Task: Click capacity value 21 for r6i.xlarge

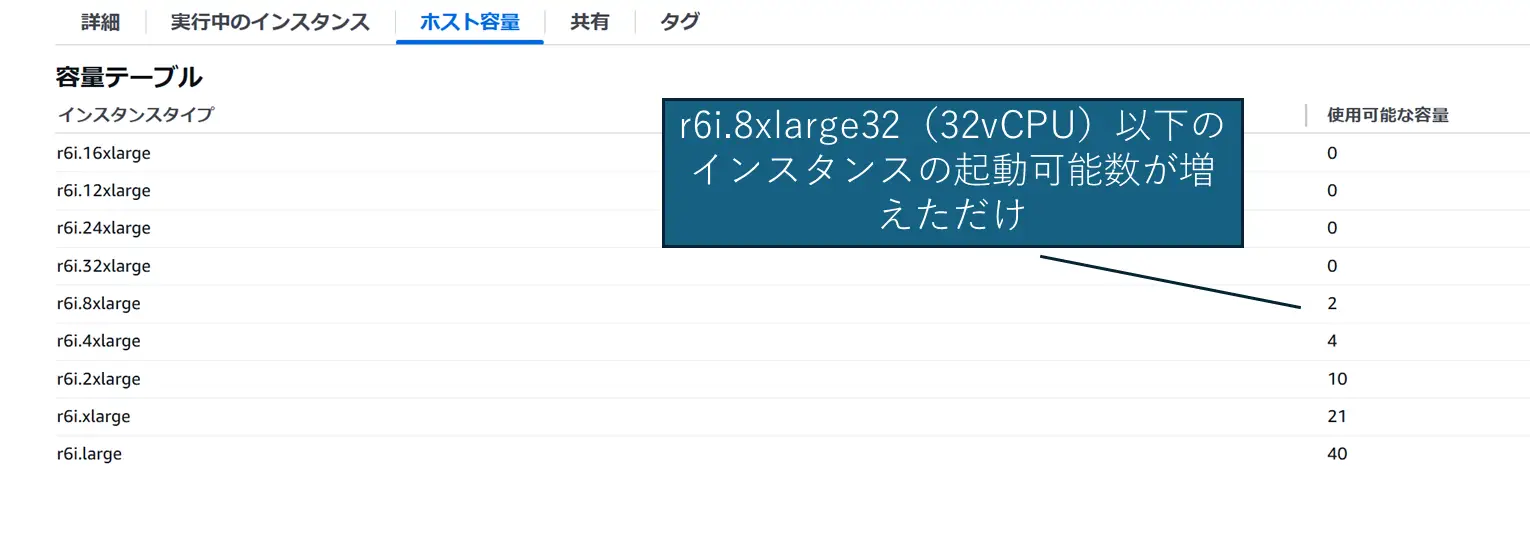Action: click(1337, 416)
